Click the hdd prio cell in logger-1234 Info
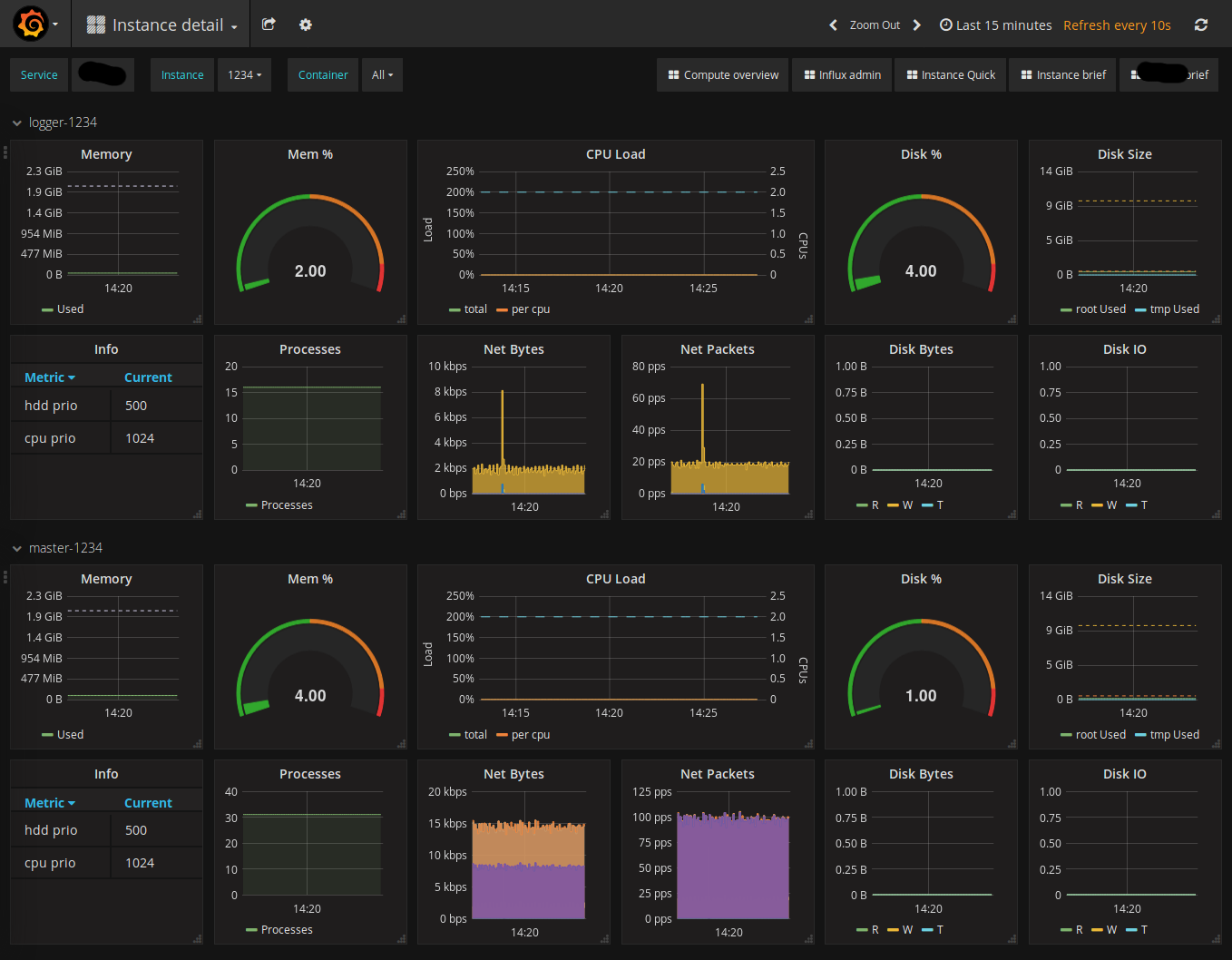Viewport: 1232px width, 960px height. (x=61, y=406)
